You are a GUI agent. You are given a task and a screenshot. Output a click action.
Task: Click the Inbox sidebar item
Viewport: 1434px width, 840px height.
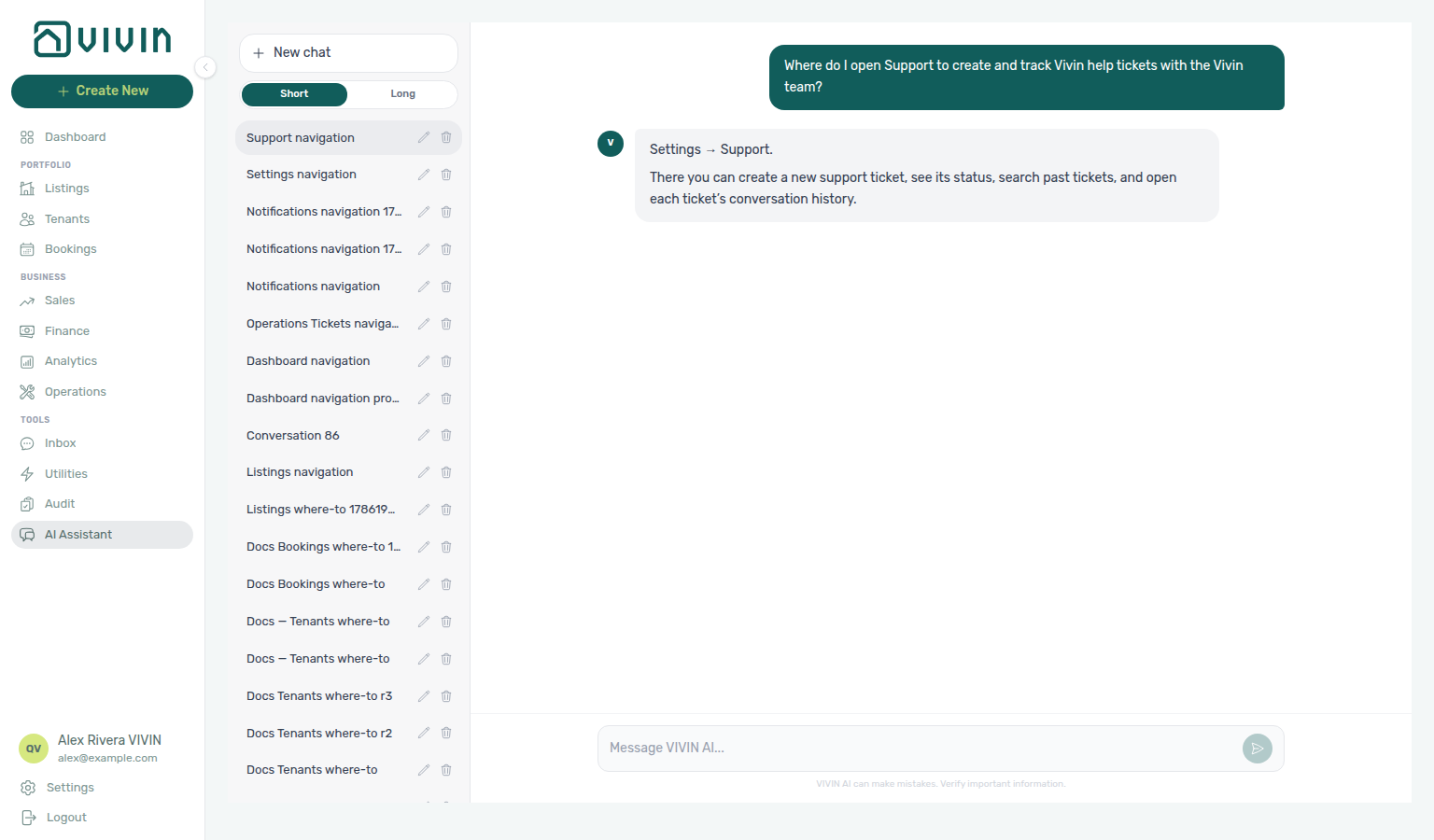coord(102,443)
